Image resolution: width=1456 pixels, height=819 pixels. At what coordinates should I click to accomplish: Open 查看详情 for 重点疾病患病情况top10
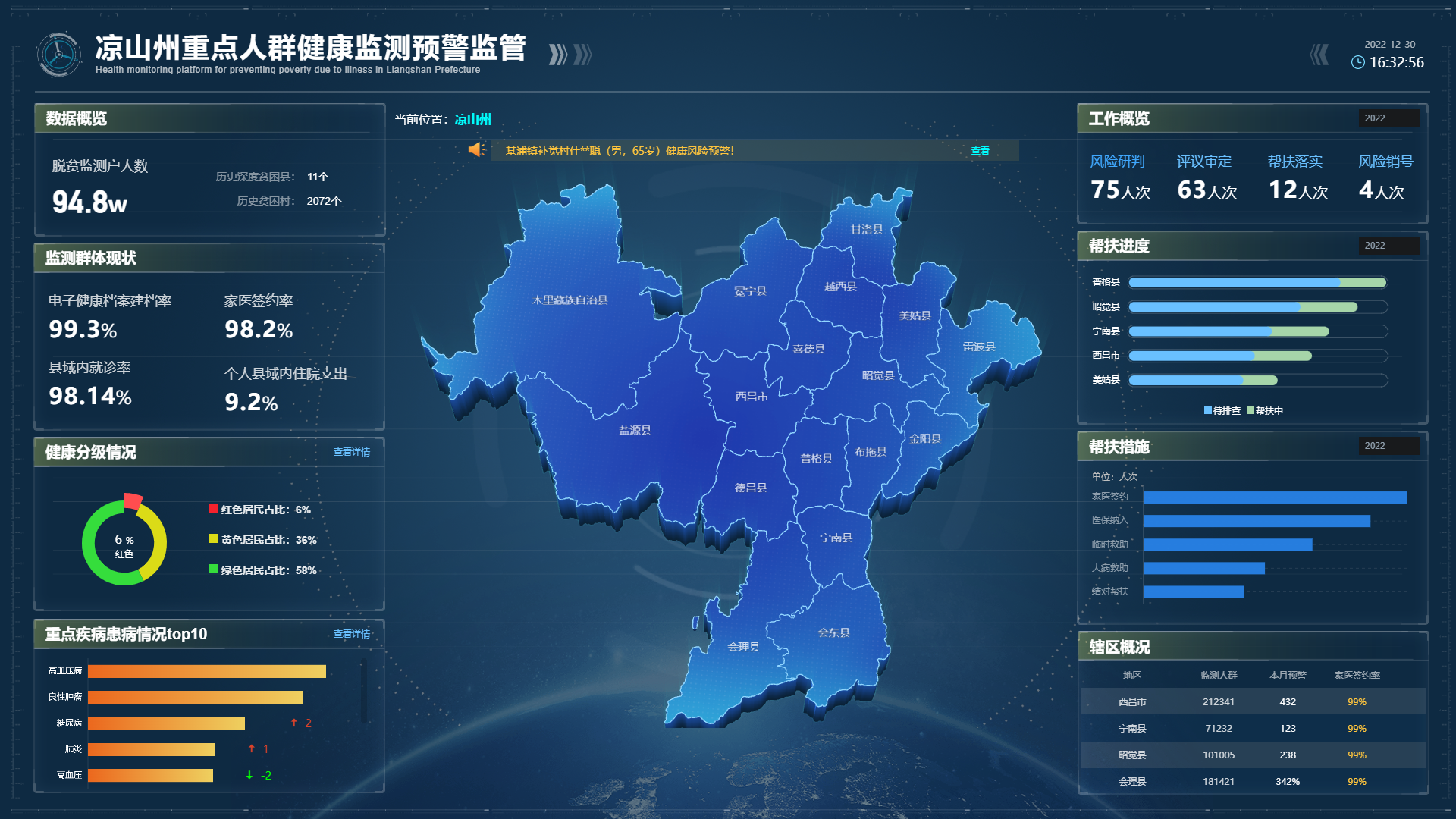(352, 634)
